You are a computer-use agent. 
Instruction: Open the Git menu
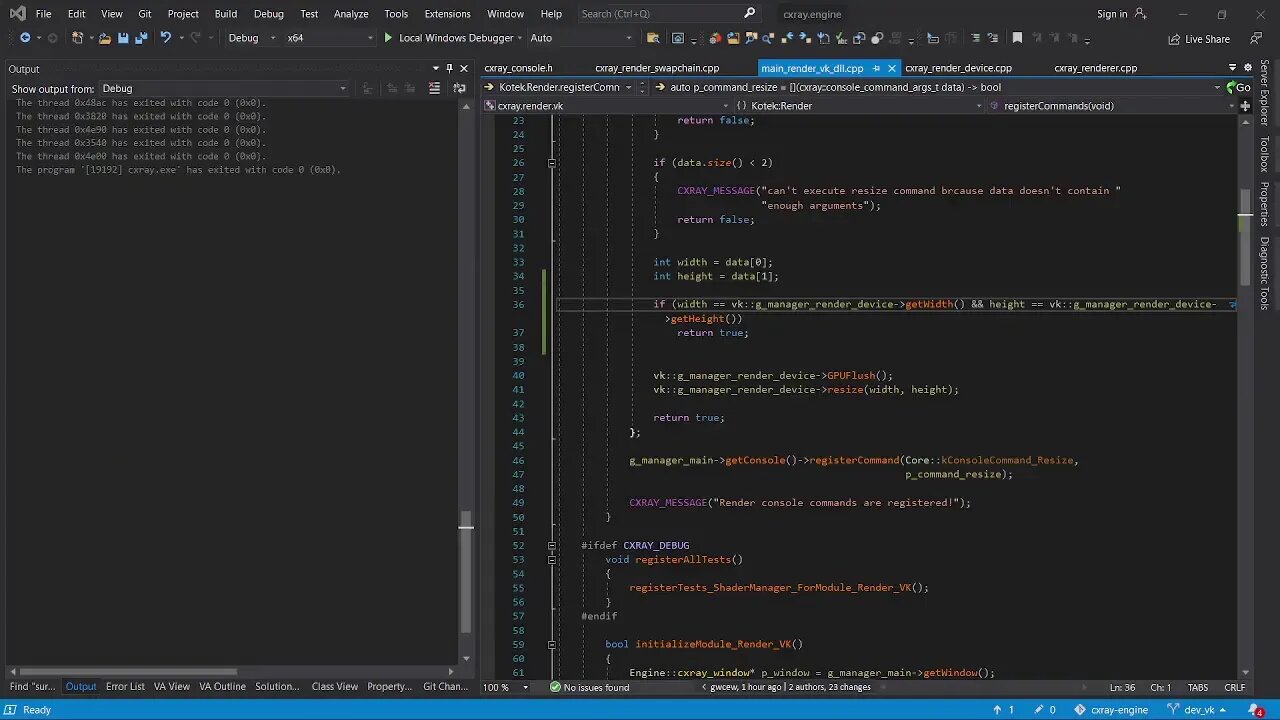pyautogui.click(x=145, y=14)
